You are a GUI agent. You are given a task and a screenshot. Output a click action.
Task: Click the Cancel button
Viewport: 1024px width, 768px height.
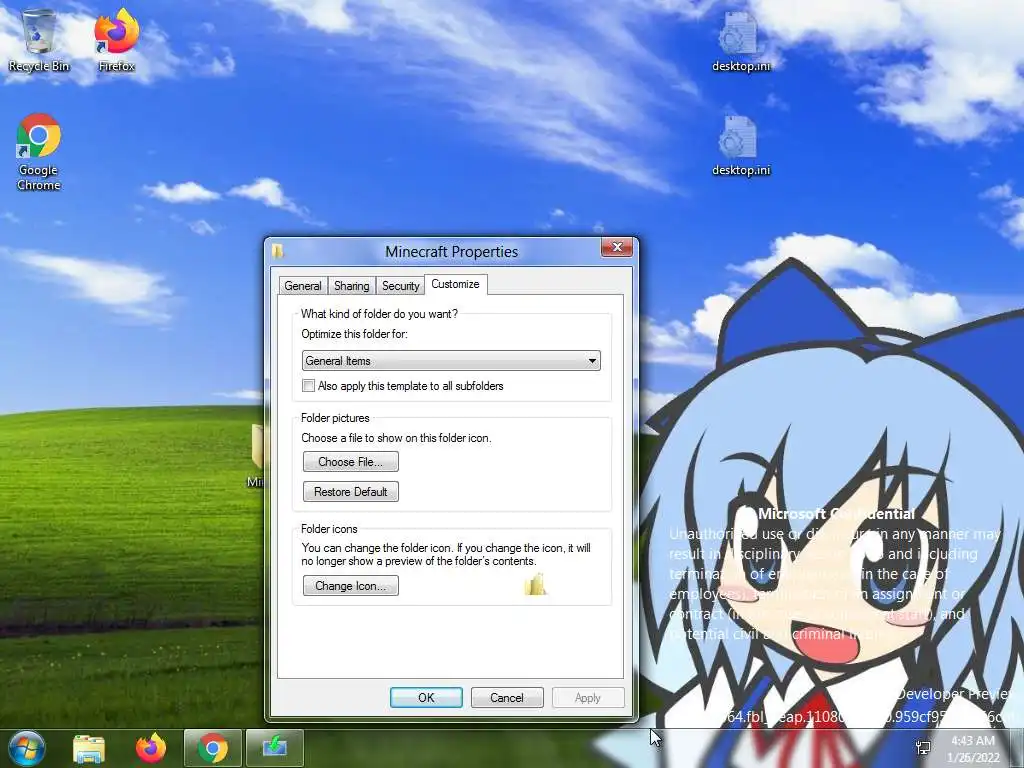[x=507, y=697]
